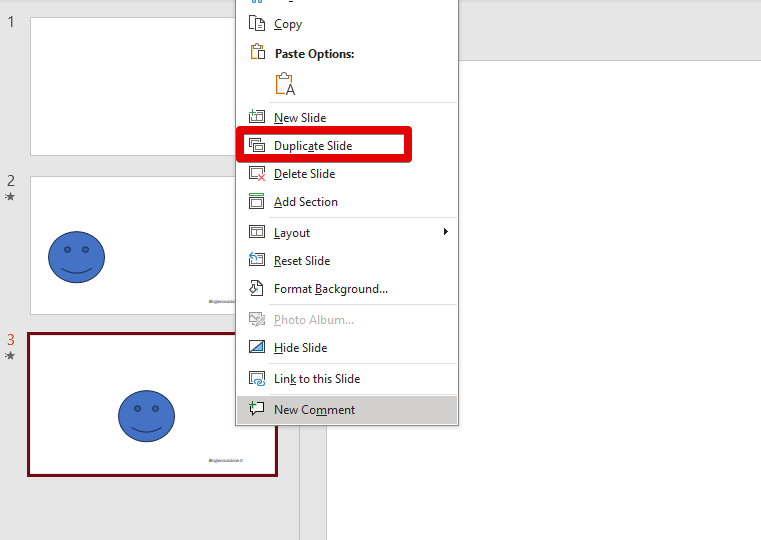Image resolution: width=761 pixels, height=540 pixels.
Task: Click the Keep Text Only paste icon
Action: 284,85
